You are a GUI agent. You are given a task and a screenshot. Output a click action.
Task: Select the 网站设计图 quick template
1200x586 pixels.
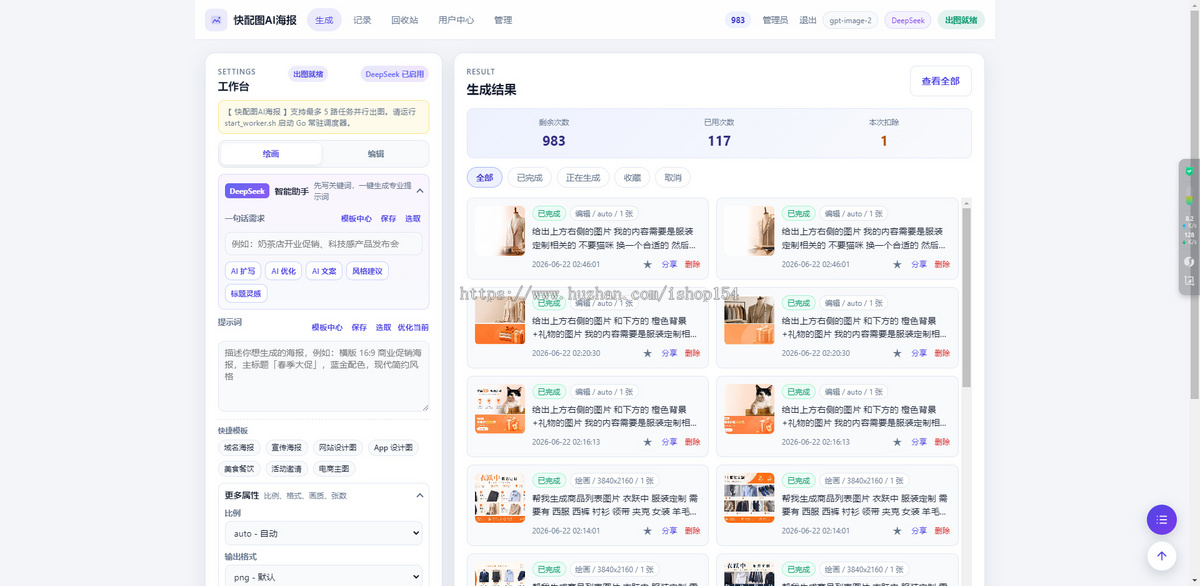point(337,448)
